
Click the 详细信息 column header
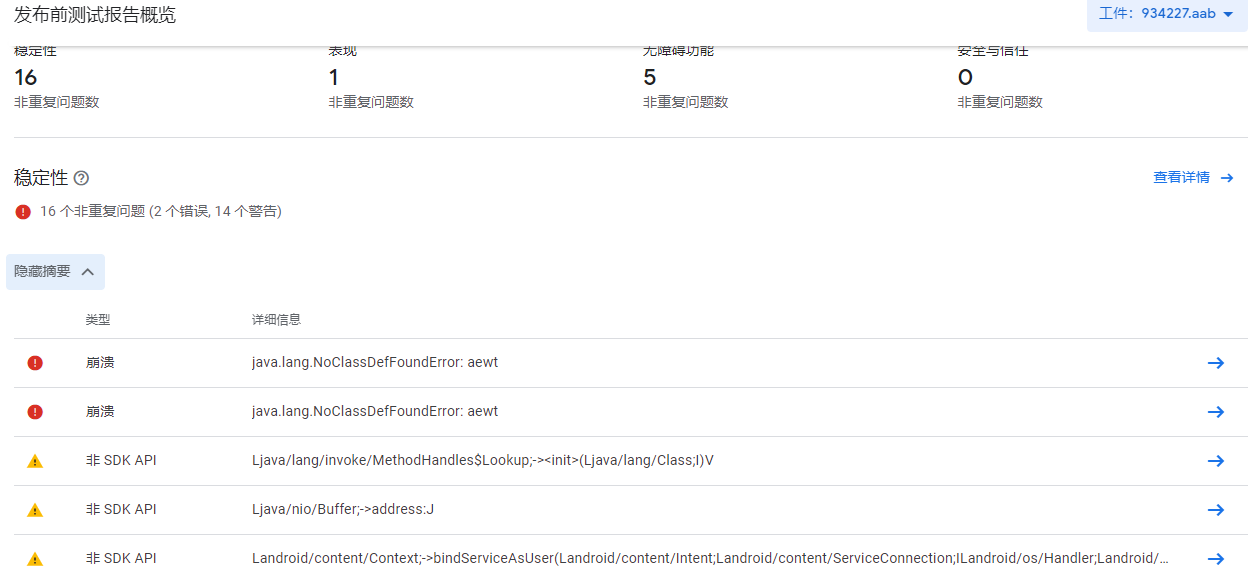tap(275, 319)
